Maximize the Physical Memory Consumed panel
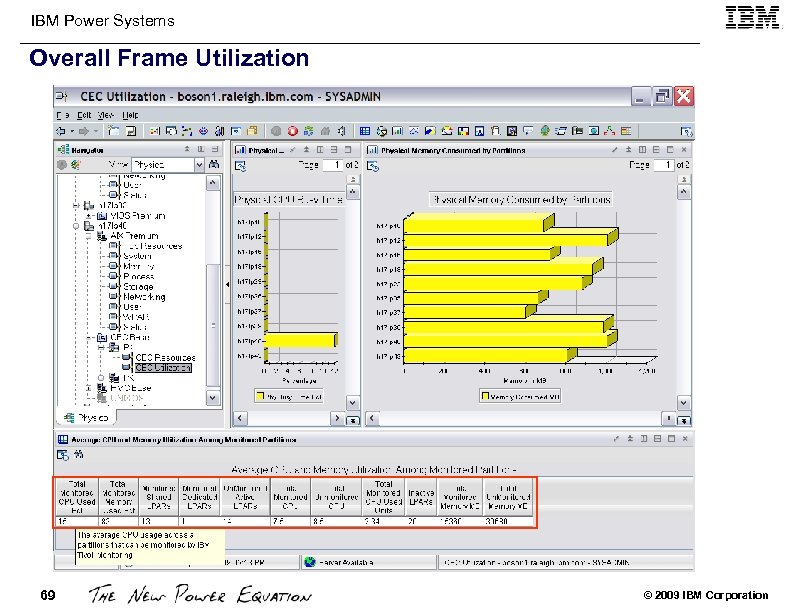This screenshot has height=612, width=791. pos(670,150)
